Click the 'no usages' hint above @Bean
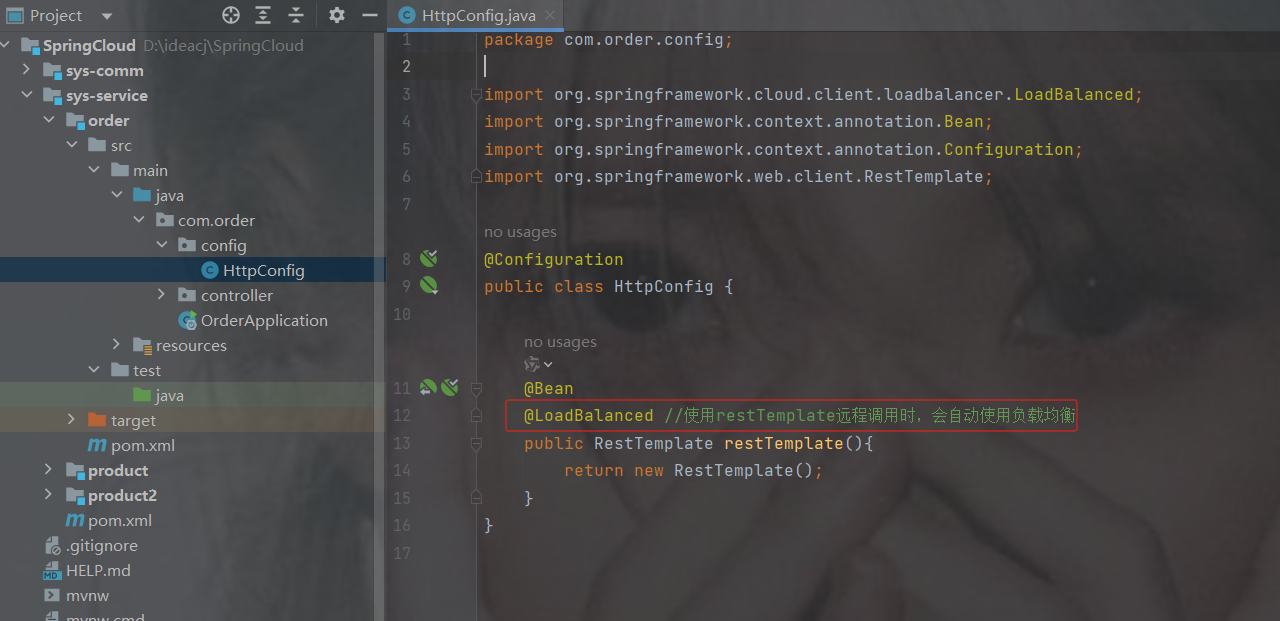This screenshot has width=1280, height=621. (x=560, y=342)
